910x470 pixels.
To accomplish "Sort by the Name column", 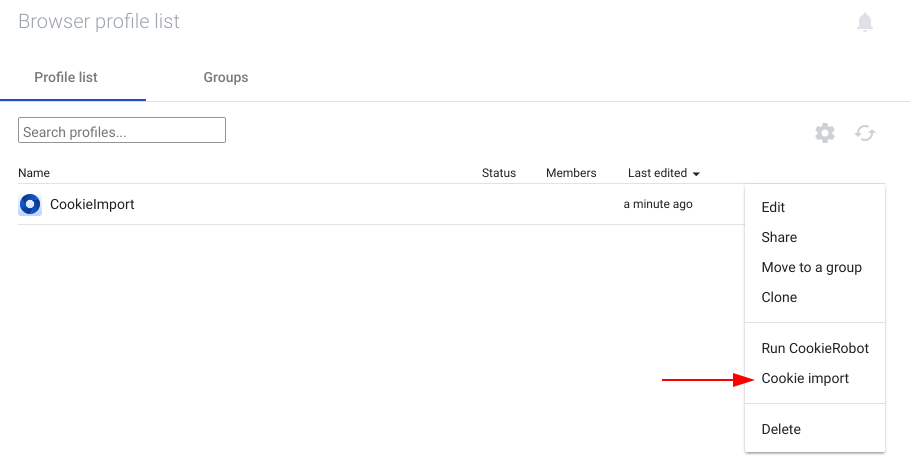I will (x=34, y=173).
